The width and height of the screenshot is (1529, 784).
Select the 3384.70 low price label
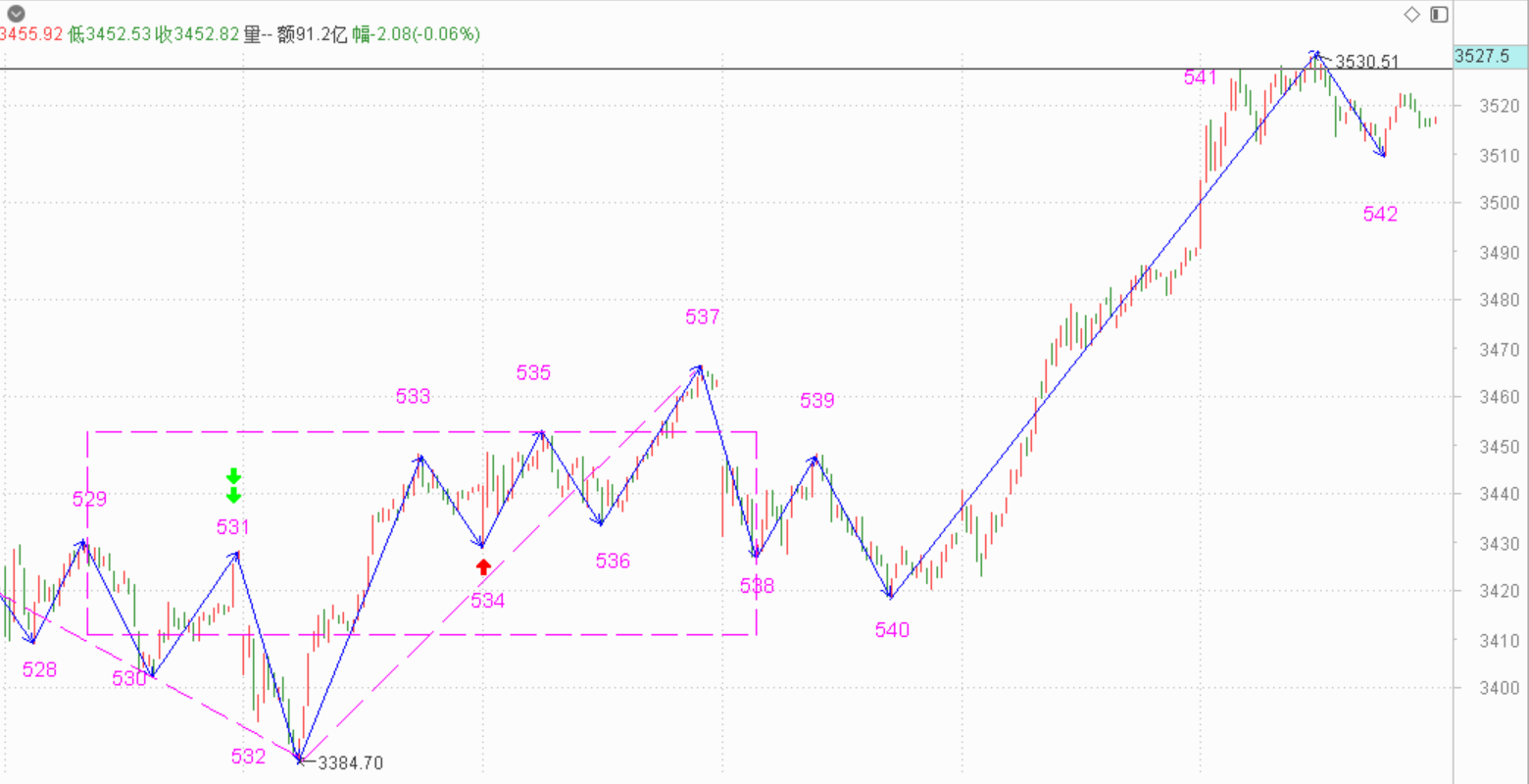pos(349,762)
